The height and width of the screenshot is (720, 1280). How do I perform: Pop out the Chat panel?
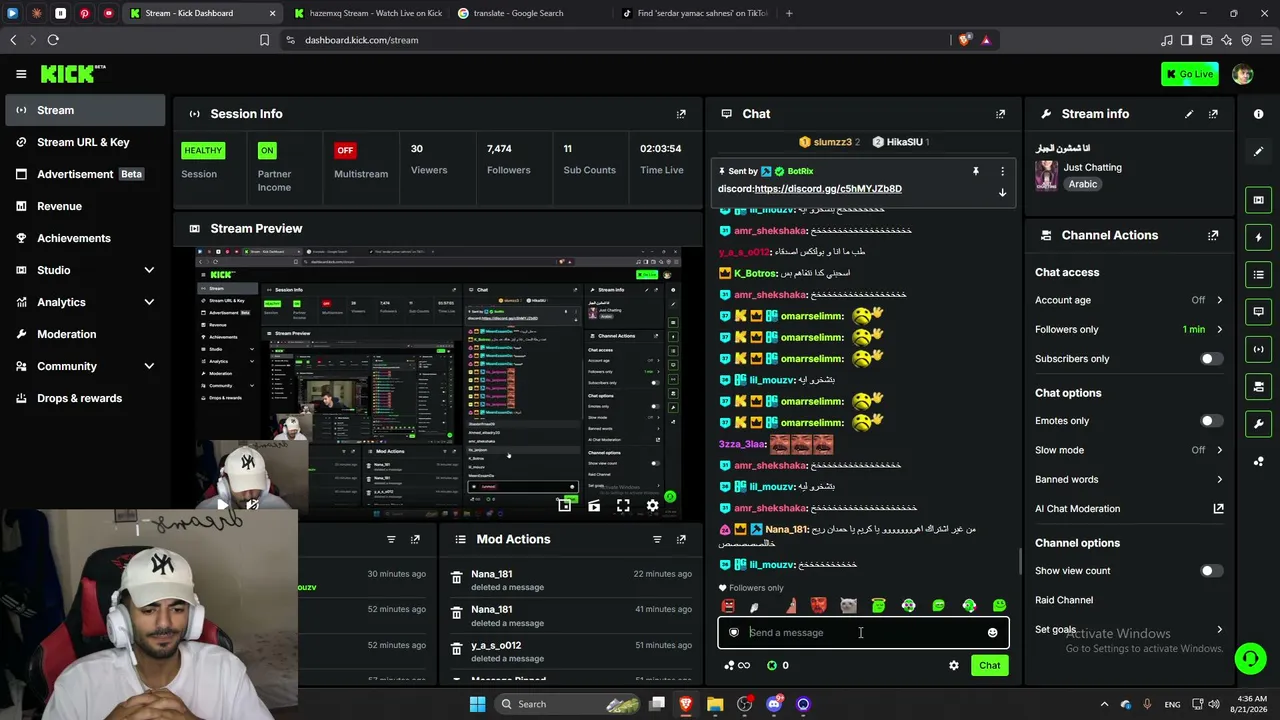1000,114
